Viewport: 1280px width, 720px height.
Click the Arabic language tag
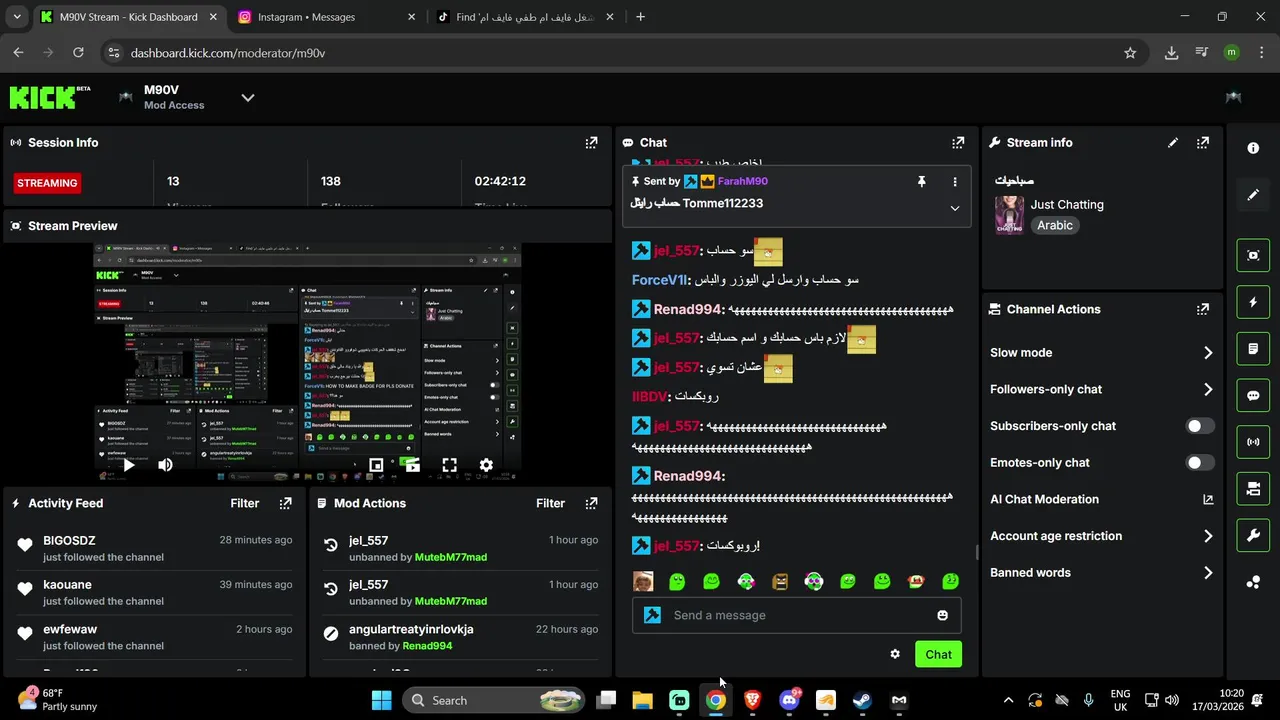click(1055, 226)
